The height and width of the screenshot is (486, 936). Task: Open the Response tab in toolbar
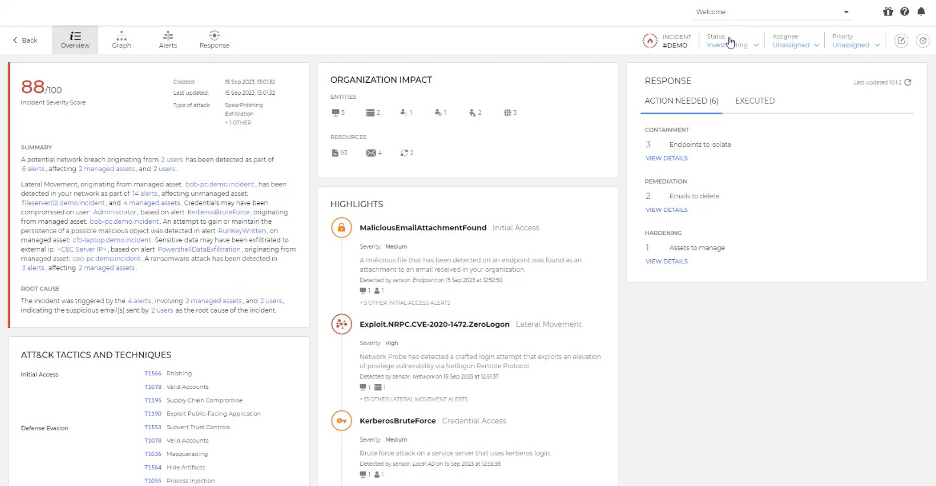[x=214, y=39]
